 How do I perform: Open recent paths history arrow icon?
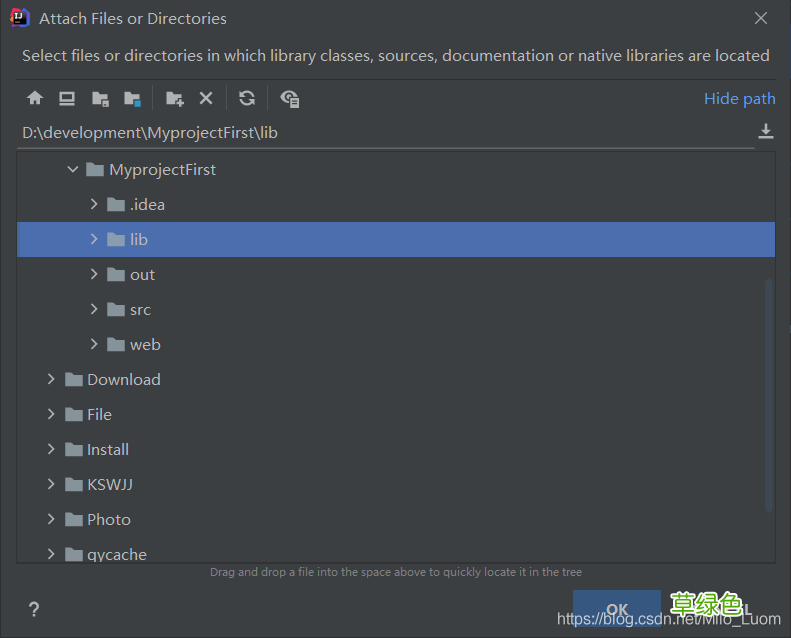coord(766,132)
